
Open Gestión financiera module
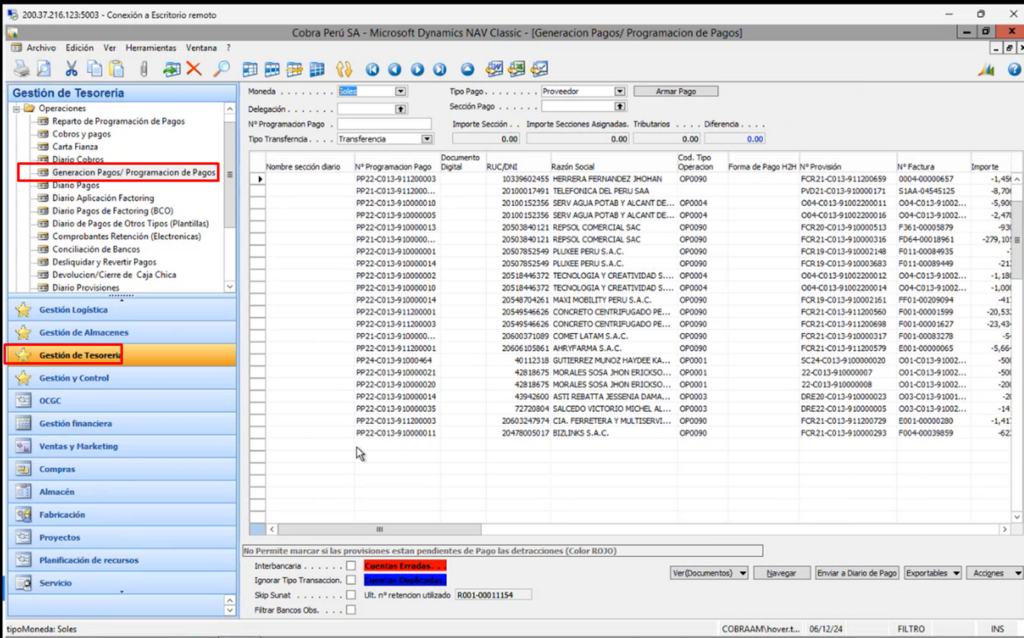click(x=122, y=424)
